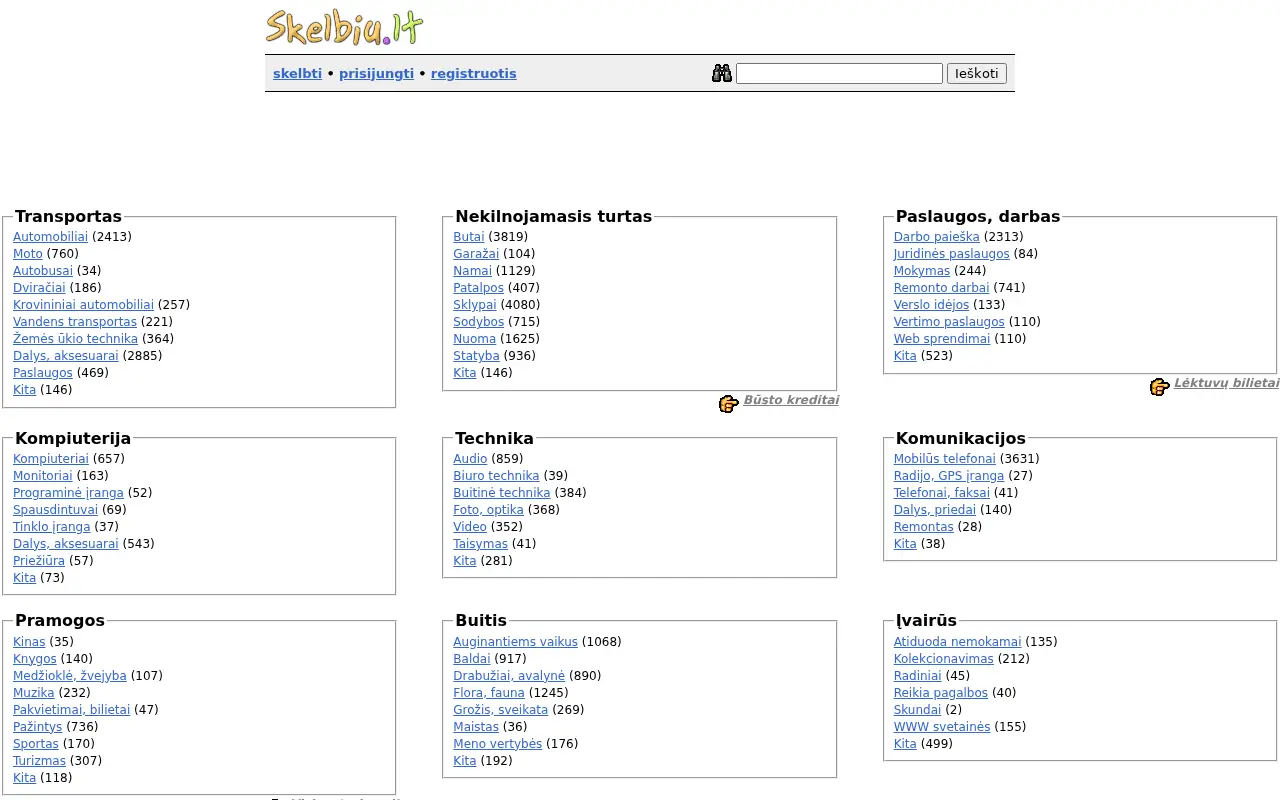Select the Kolekcionavimas category
1280x800 pixels.
(944, 659)
